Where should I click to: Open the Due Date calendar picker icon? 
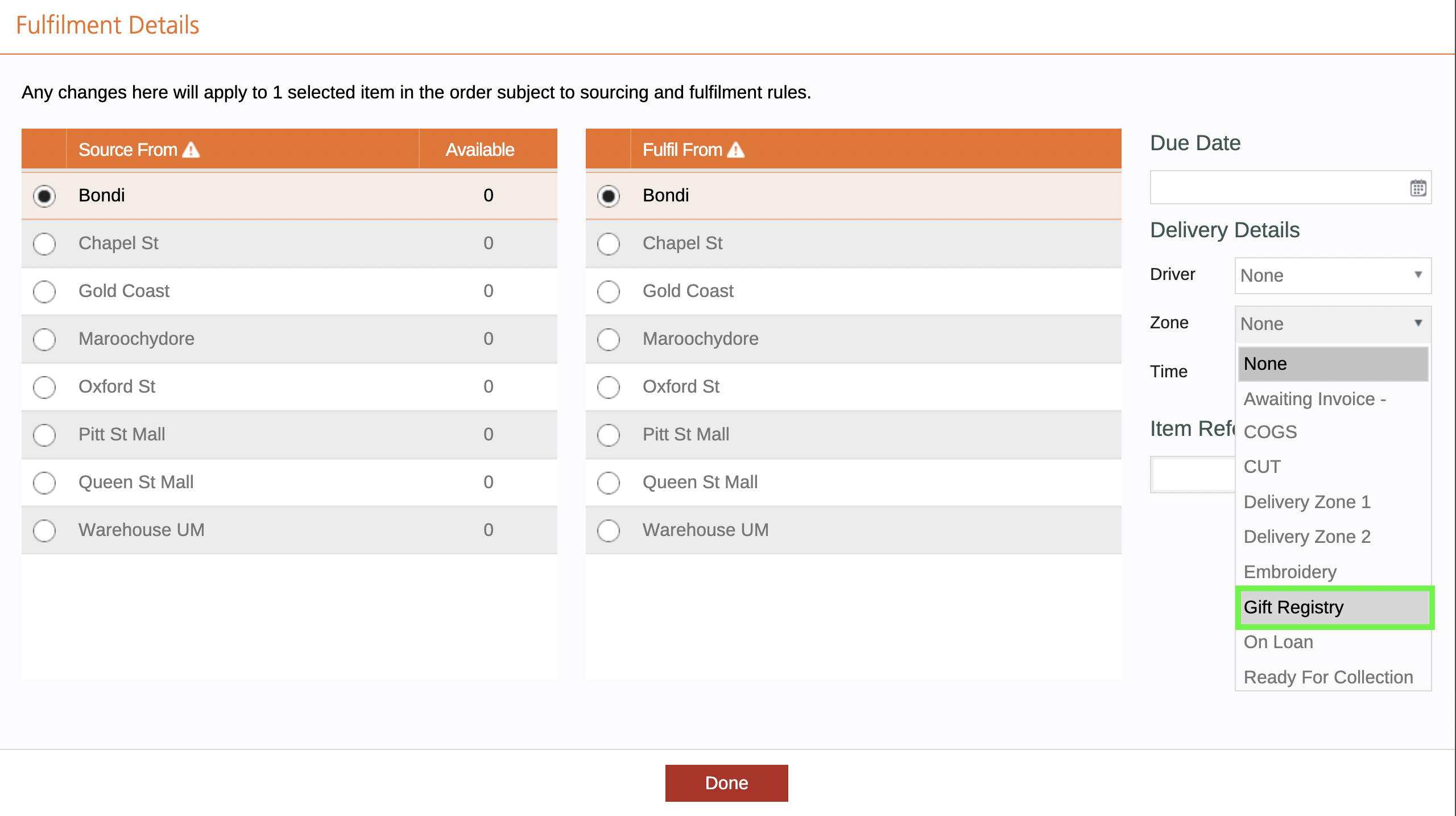click(1418, 188)
